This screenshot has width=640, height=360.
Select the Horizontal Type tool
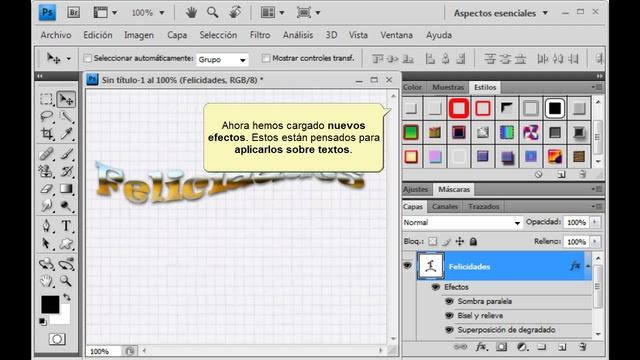(x=66, y=226)
